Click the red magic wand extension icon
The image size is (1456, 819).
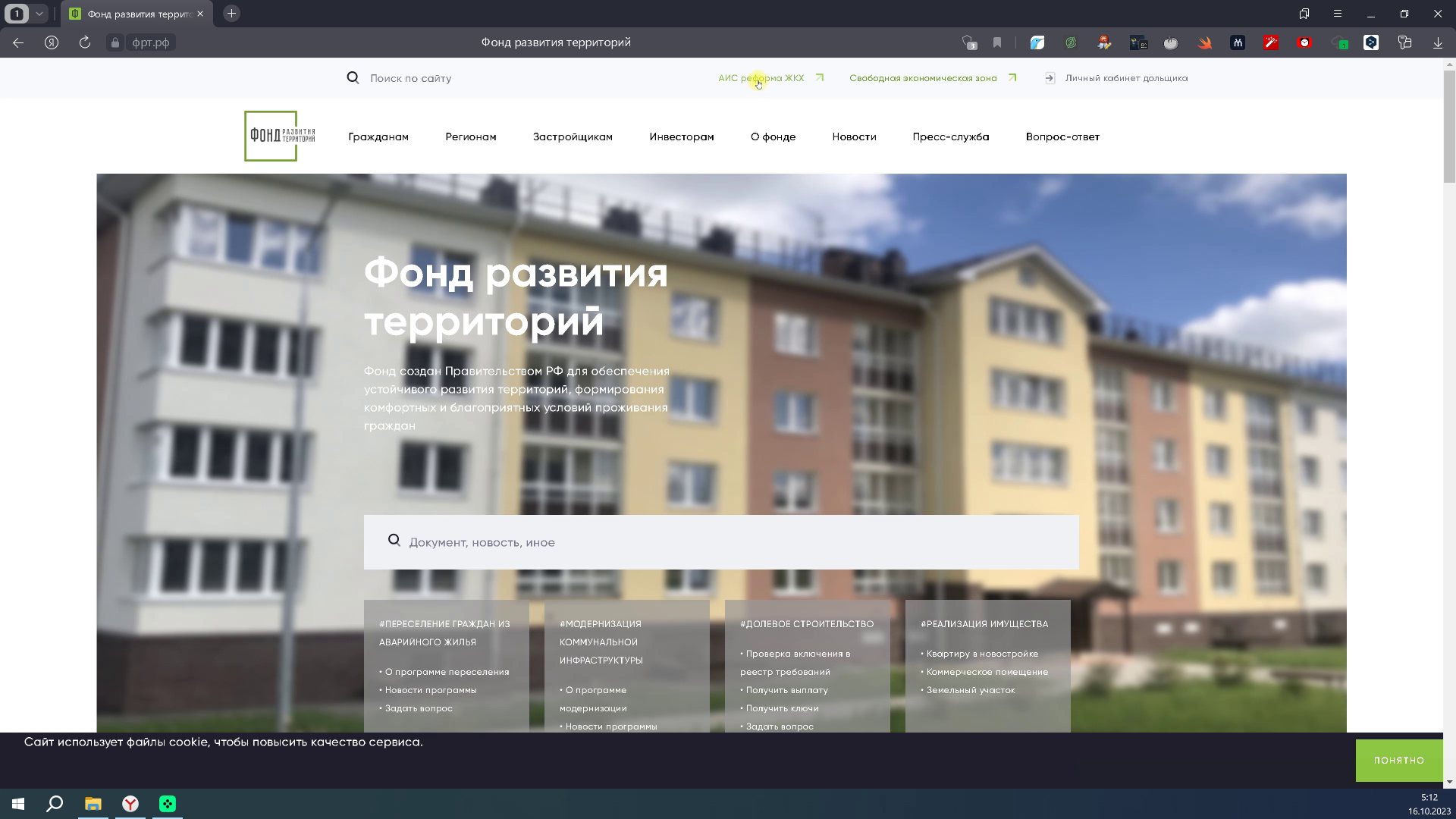point(1272,42)
